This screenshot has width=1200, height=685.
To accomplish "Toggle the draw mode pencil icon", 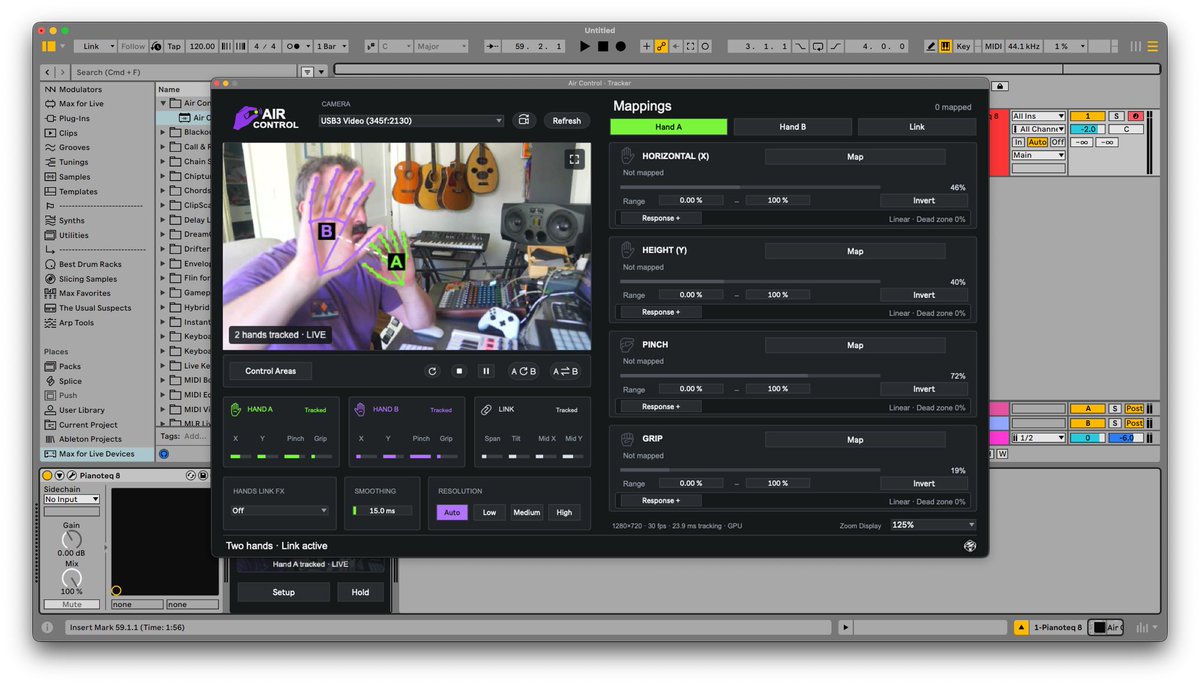I will (x=931, y=46).
